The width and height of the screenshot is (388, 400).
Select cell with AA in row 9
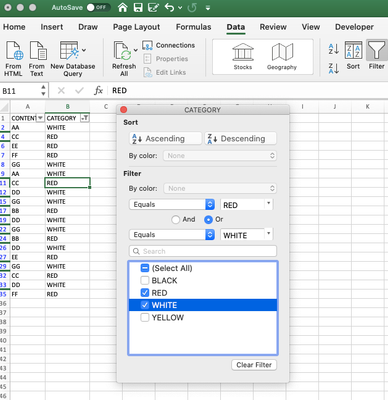pyautogui.click(x=28, y=174)
